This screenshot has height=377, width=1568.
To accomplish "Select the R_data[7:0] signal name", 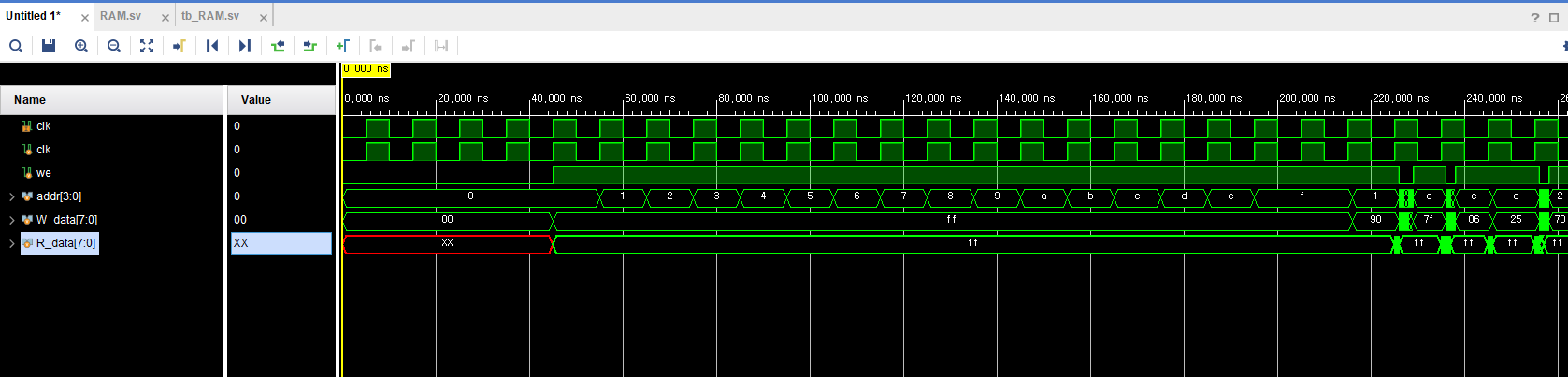I will coord(66,243).
